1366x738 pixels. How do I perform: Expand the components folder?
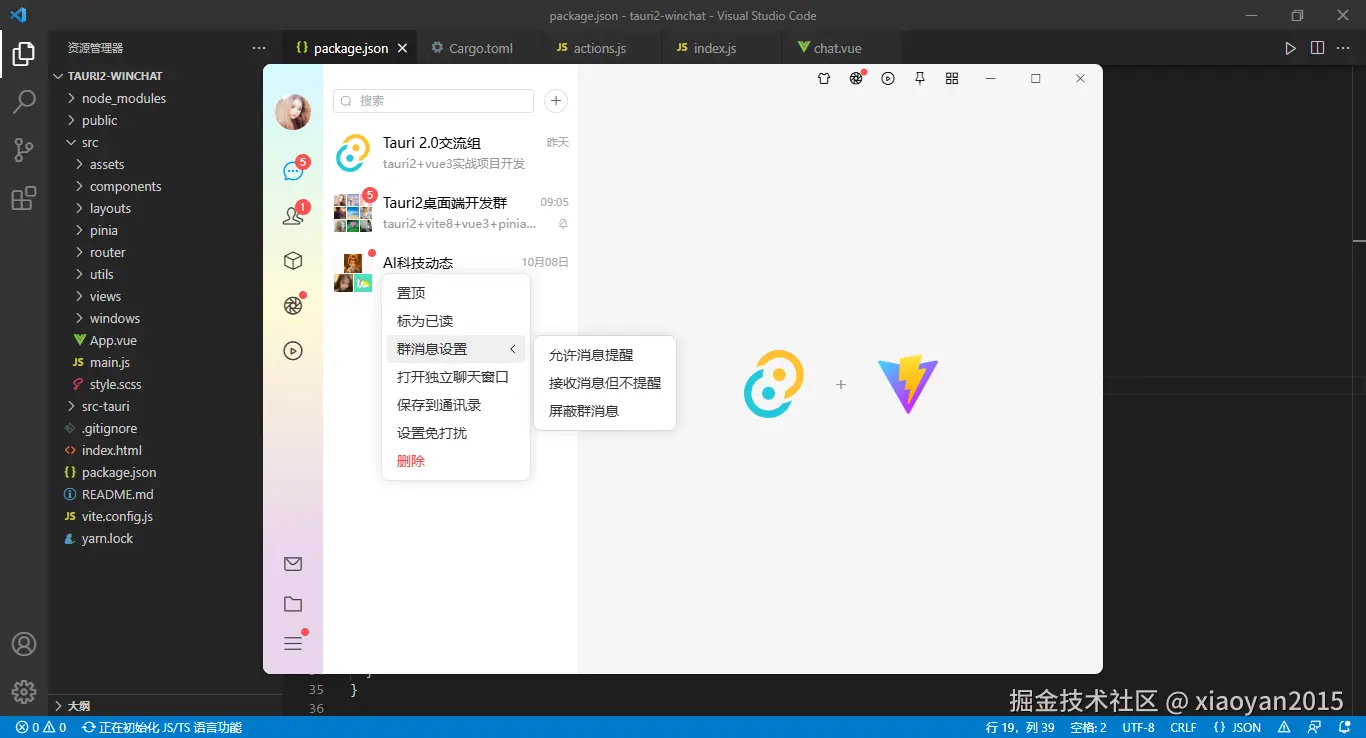(125, 186)
